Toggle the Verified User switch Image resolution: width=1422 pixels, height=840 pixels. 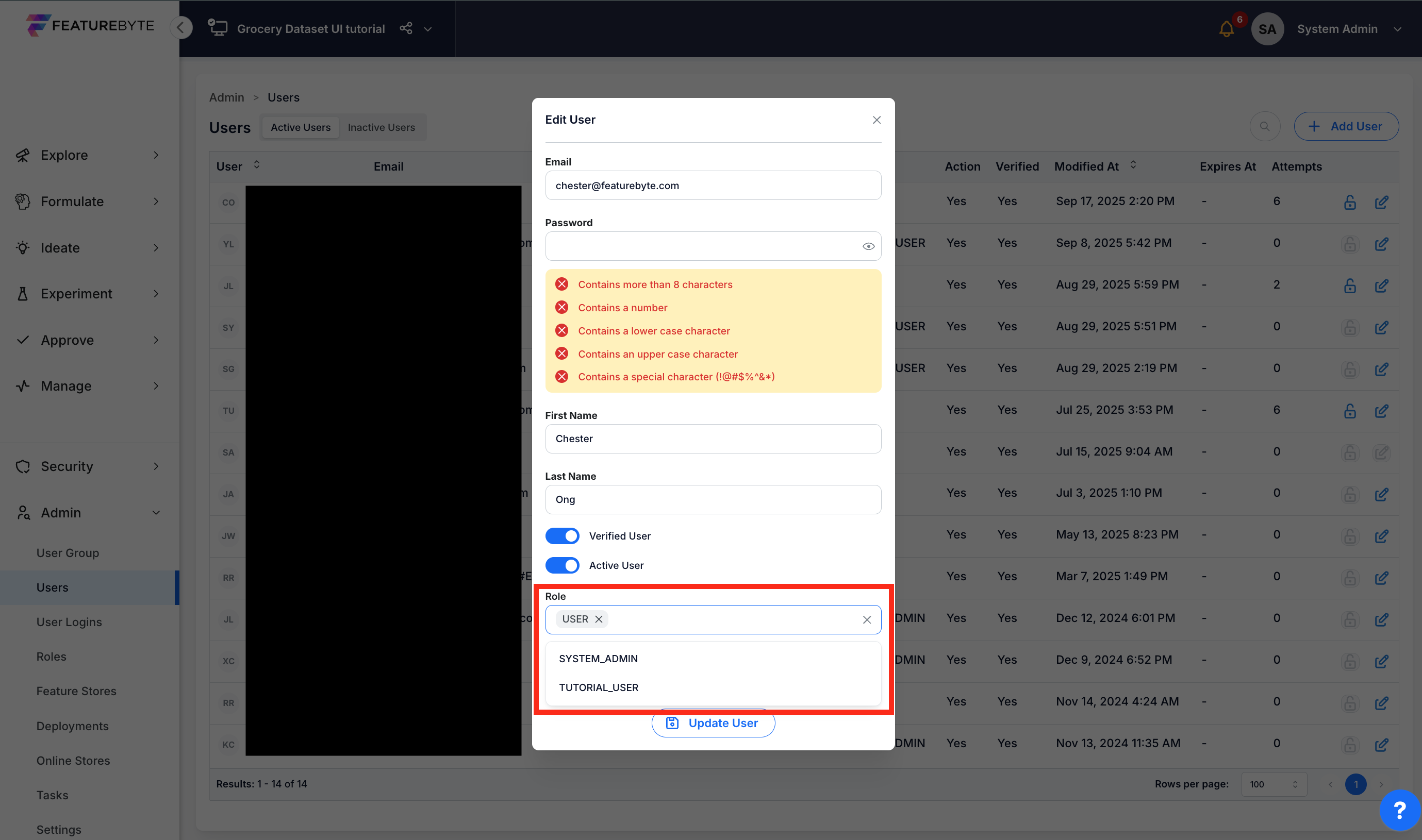(x=562, y=536)
